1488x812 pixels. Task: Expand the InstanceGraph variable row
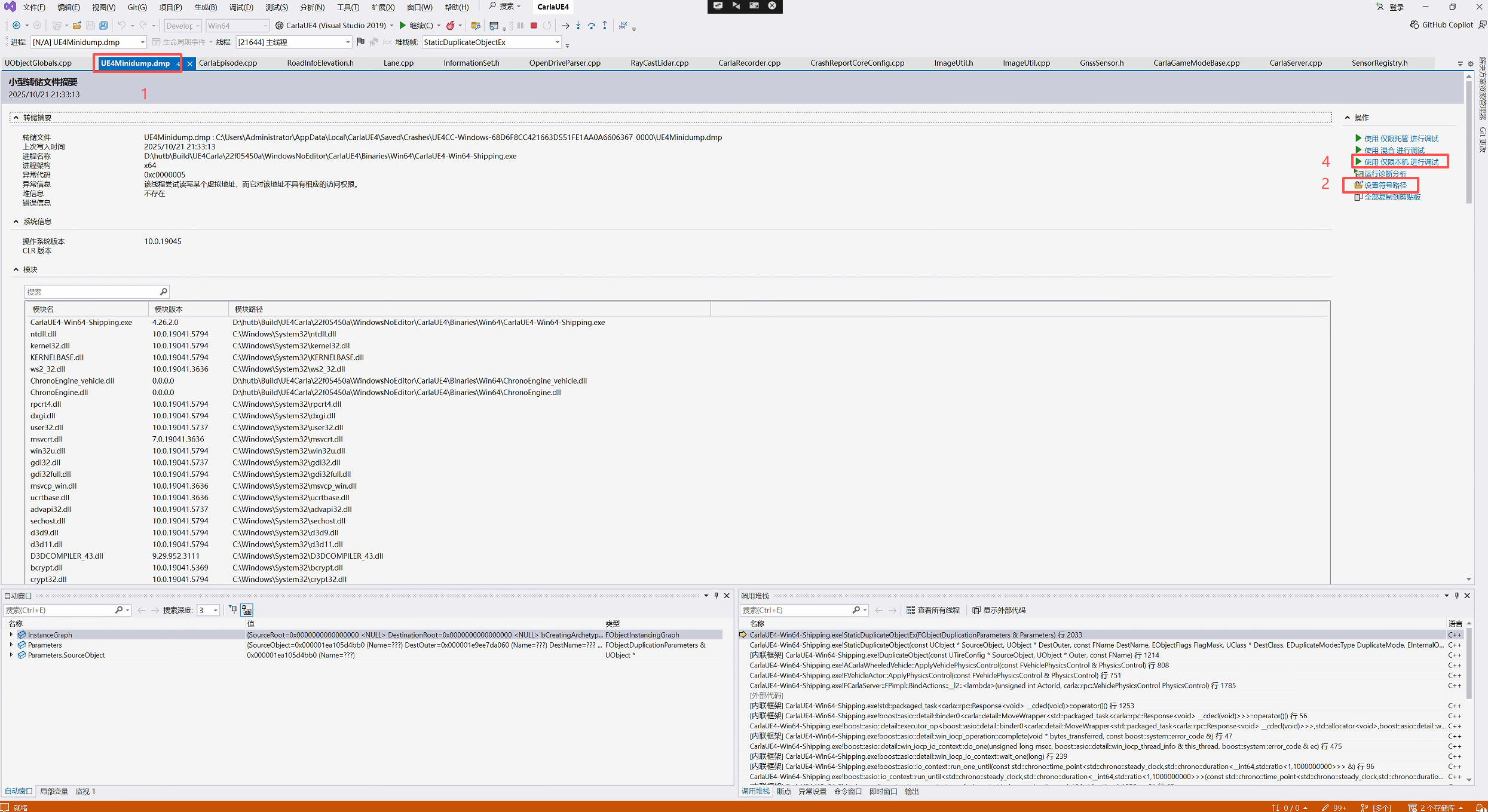click(x=11, y=635)
